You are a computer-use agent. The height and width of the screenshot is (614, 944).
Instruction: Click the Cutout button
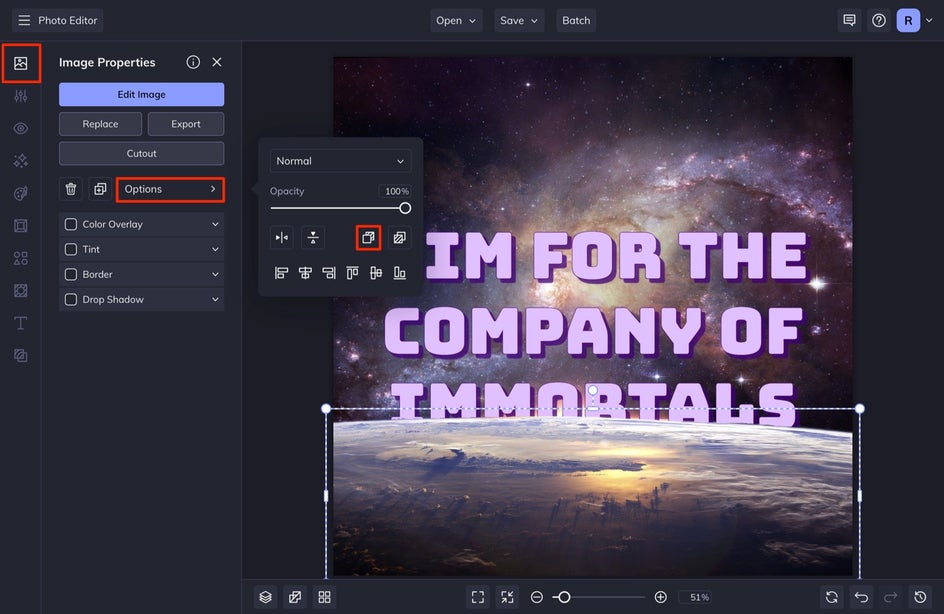pyautogui.click(x=141, y=154)
